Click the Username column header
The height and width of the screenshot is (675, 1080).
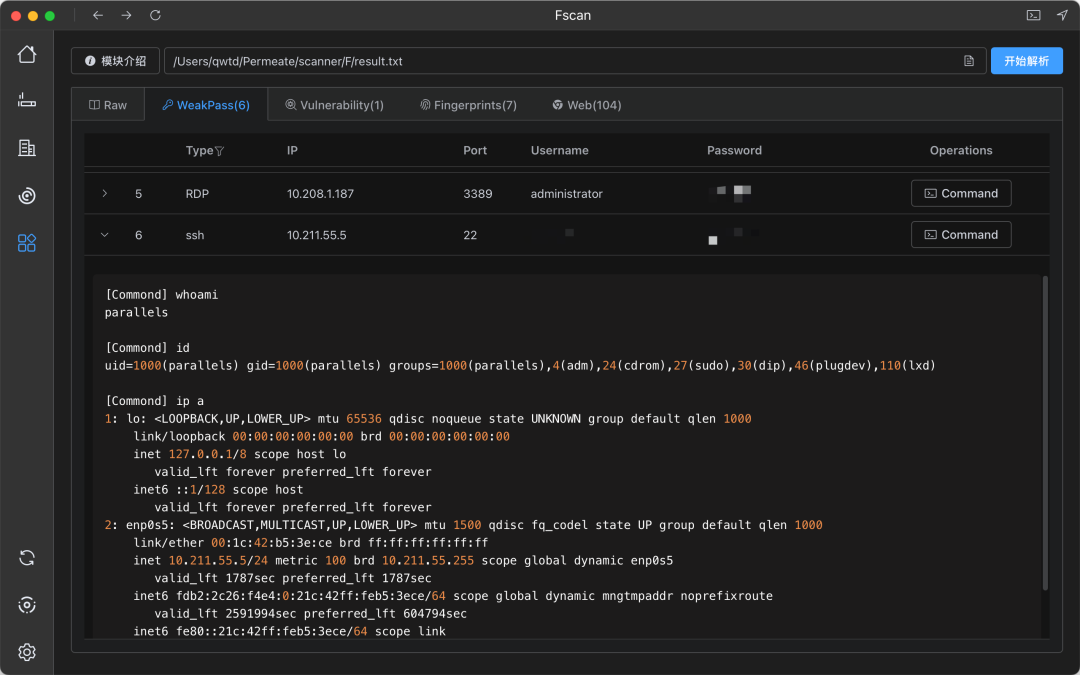(559, 151)
